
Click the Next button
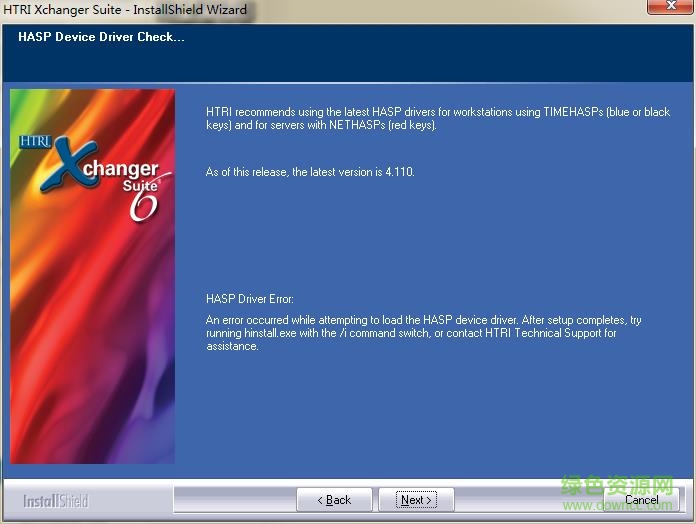(416, 500)
